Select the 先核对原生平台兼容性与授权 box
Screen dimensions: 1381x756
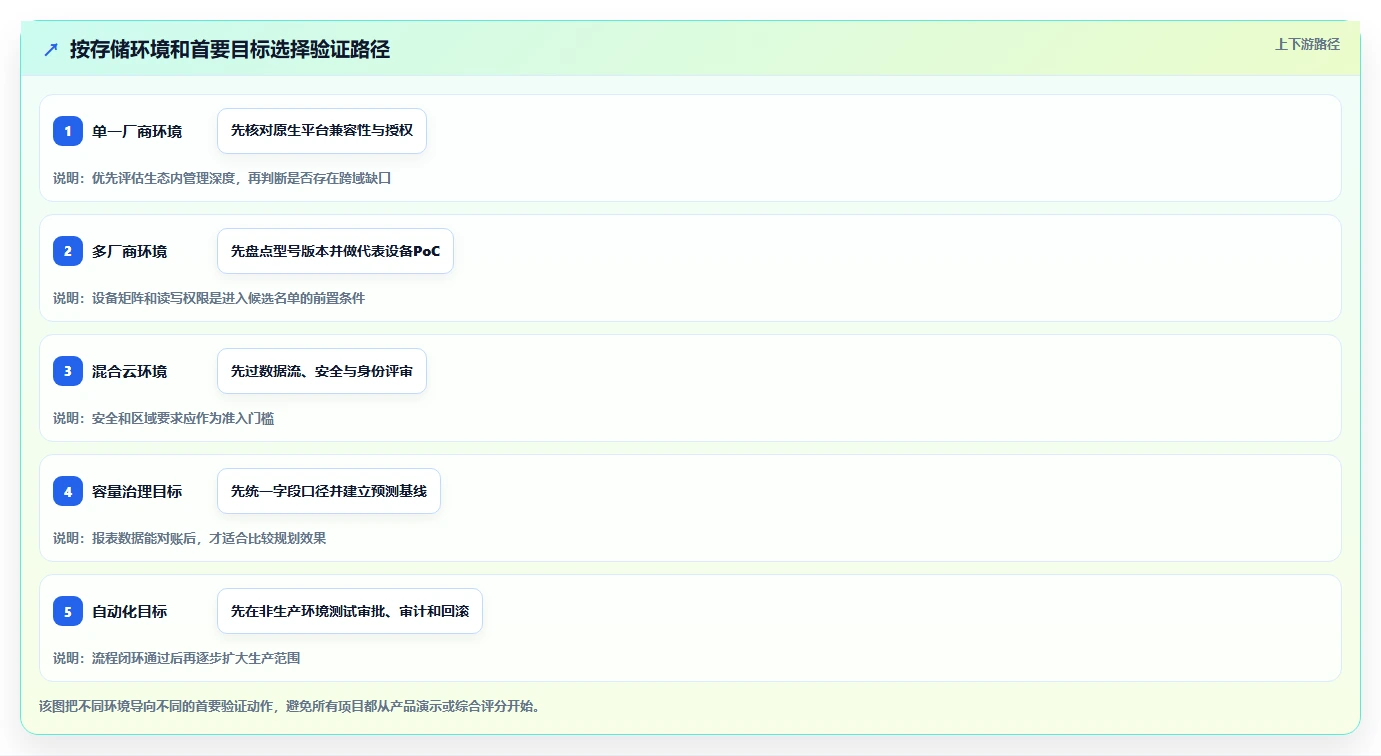coord(322,131)
